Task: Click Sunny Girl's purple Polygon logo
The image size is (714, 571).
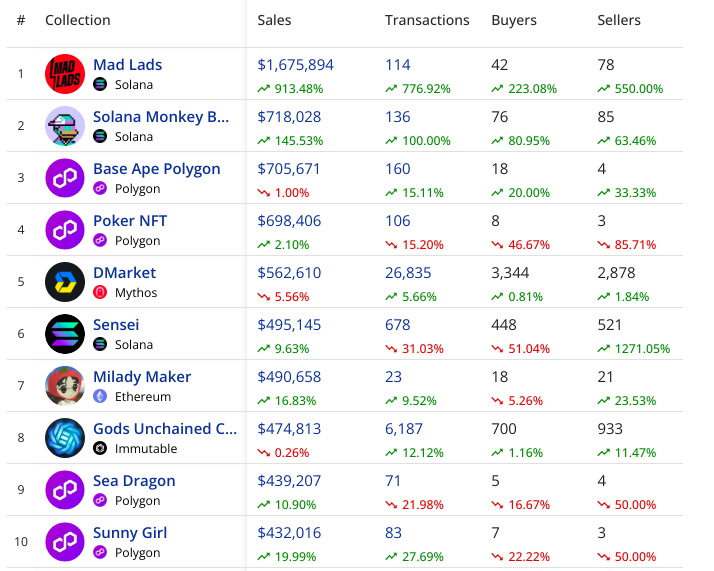Action: click(65, 541)
